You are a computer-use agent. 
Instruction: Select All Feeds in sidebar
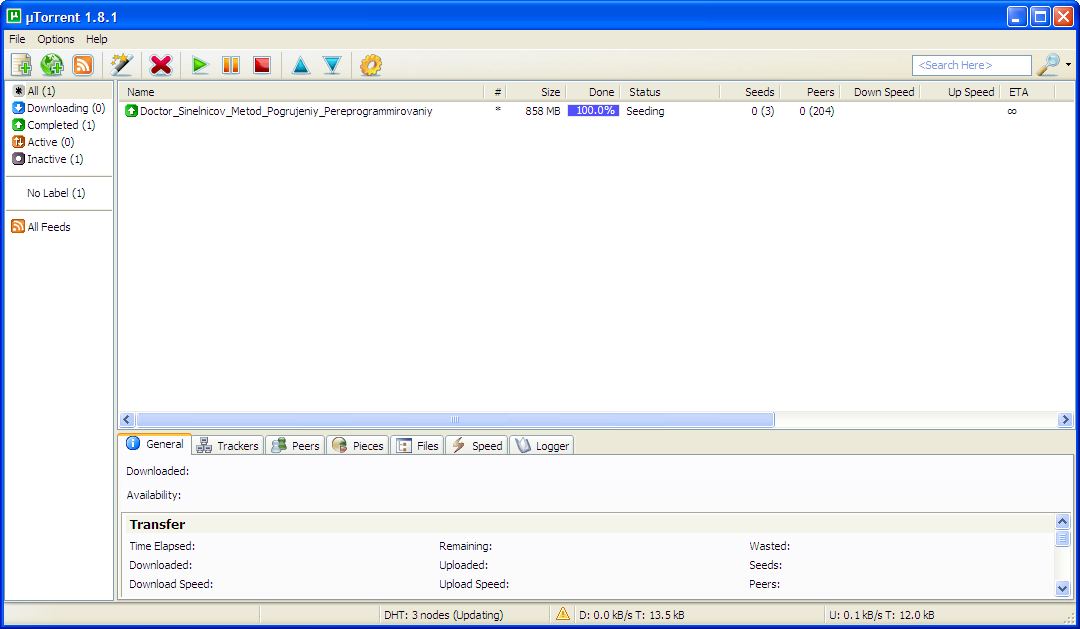click(x=41, y=227)
